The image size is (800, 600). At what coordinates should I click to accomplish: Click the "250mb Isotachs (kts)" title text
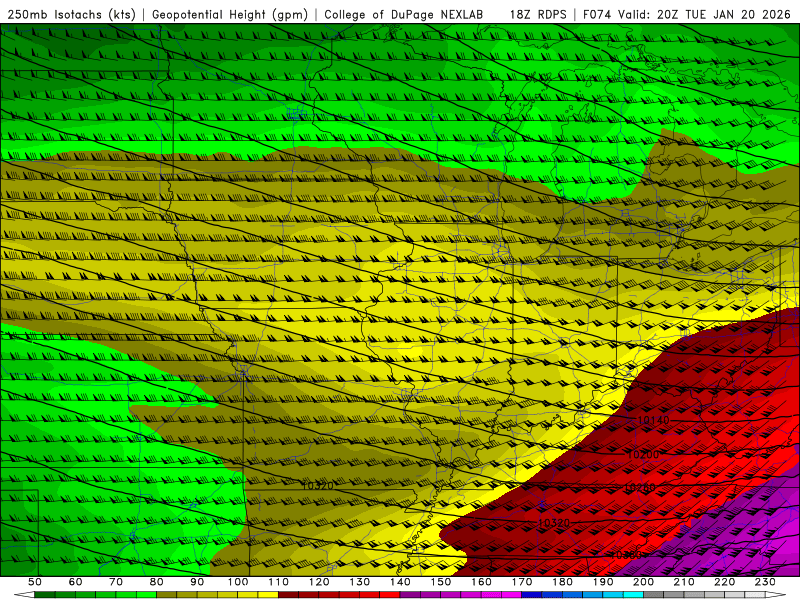pyautogui.click(x=71, y=15)
